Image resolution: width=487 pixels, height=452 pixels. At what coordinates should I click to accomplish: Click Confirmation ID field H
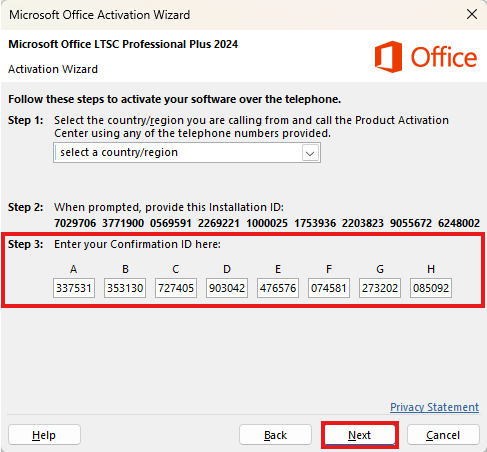[431, 288]
